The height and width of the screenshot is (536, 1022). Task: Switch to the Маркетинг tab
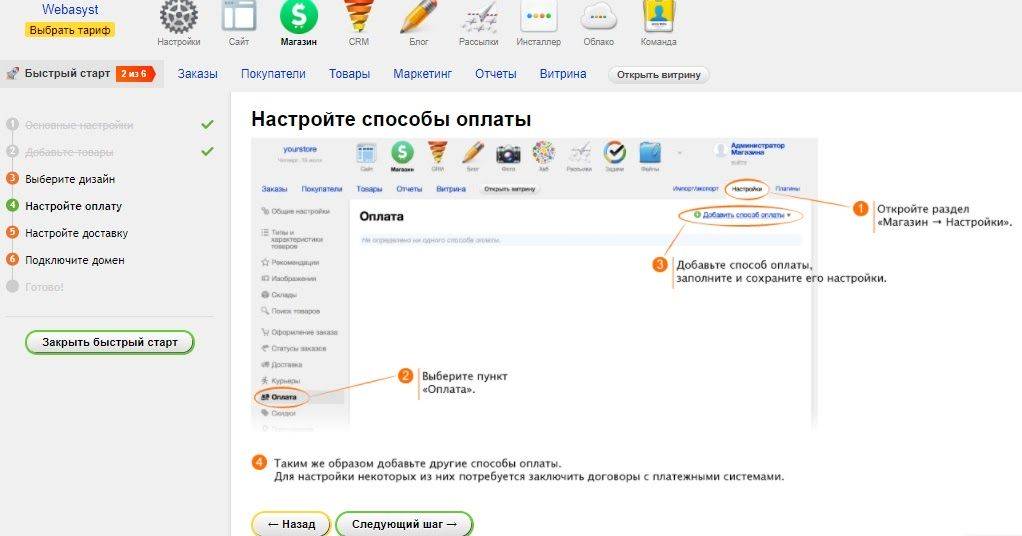(422, 74)
